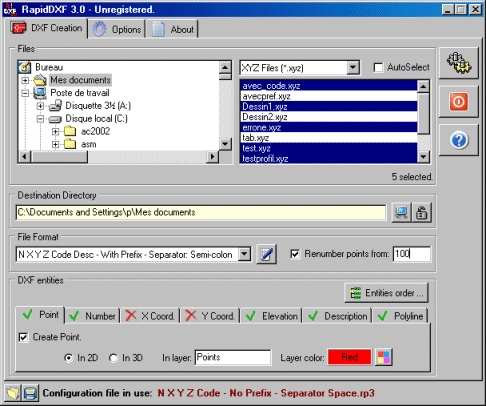Viewport: 486px width, 406px height.
Task: Click the Red layer color swatch
Action: (x=349, y=357)
